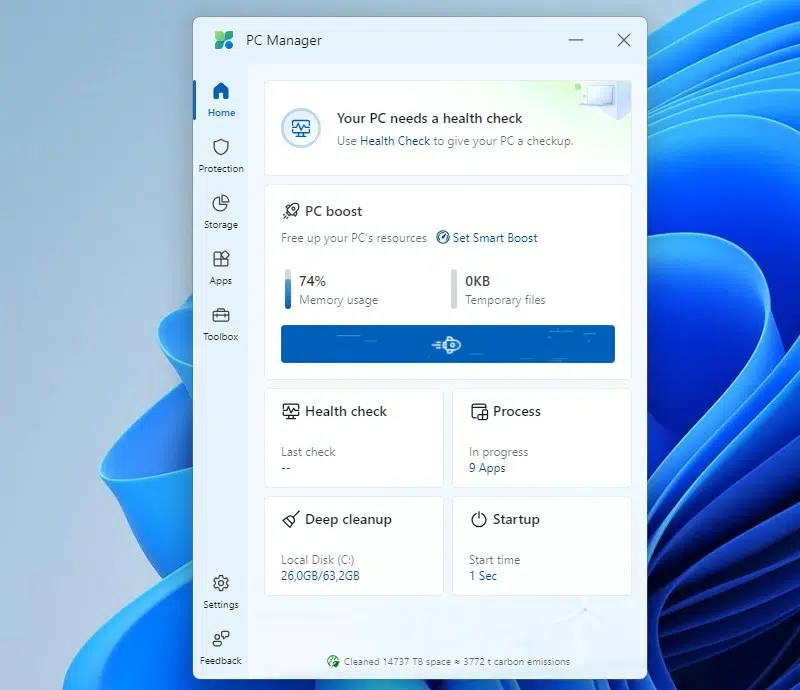Open the Protection shield section
The image size is (800, 690).
point(221,155)
